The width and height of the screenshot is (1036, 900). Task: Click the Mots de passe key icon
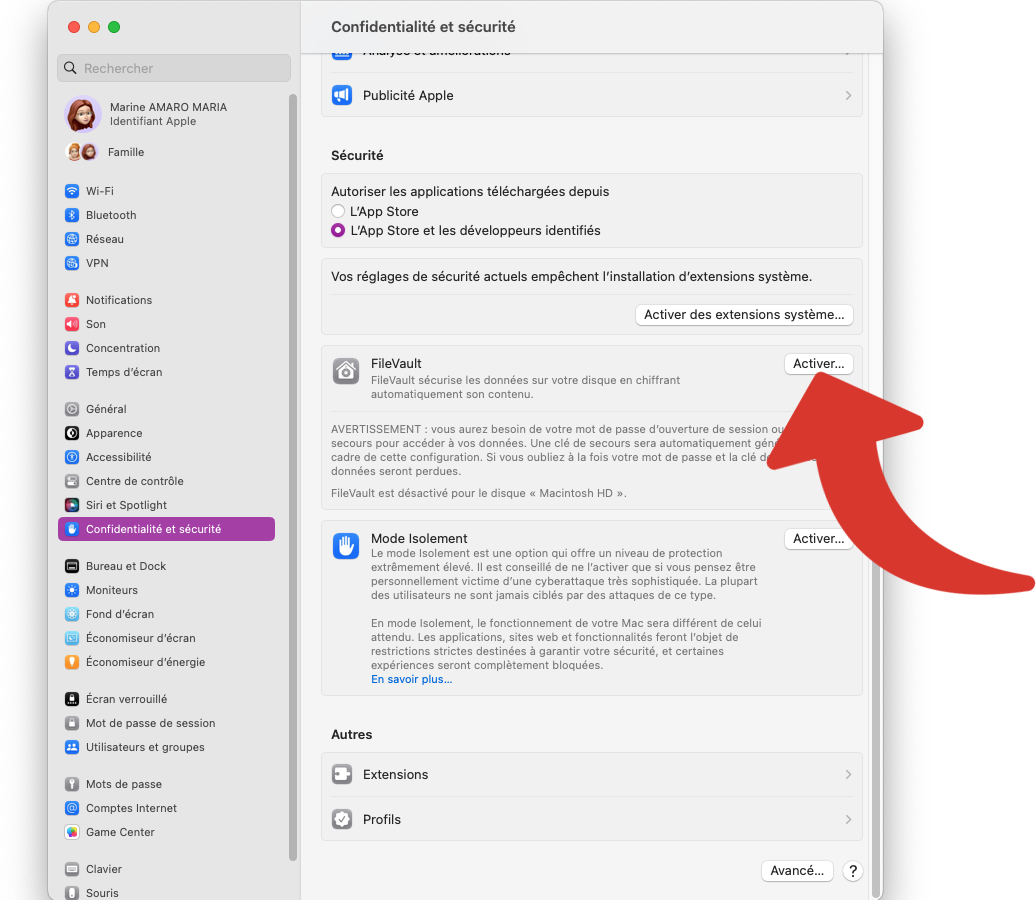coord(72,784)
